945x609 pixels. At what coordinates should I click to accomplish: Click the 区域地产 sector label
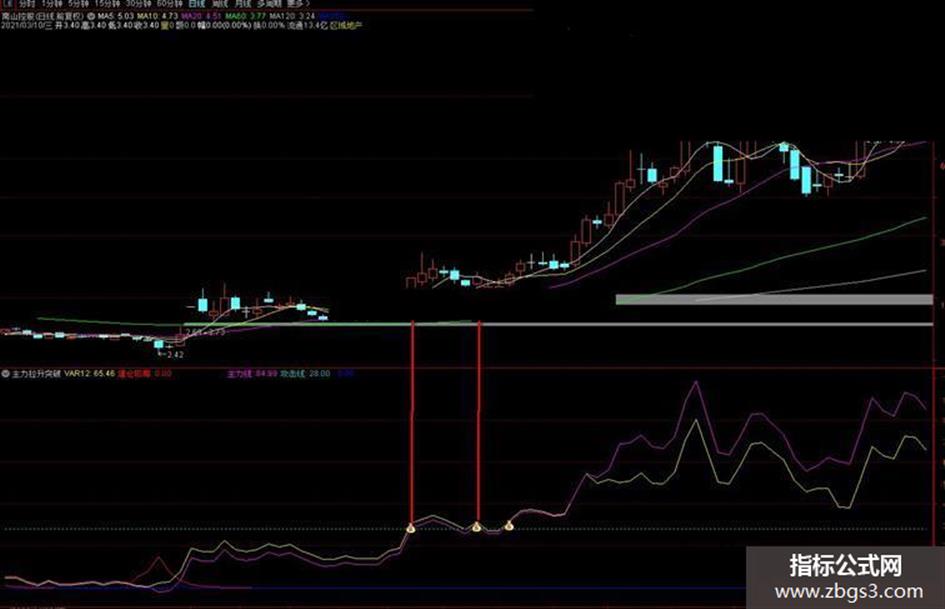pos(346,25)
